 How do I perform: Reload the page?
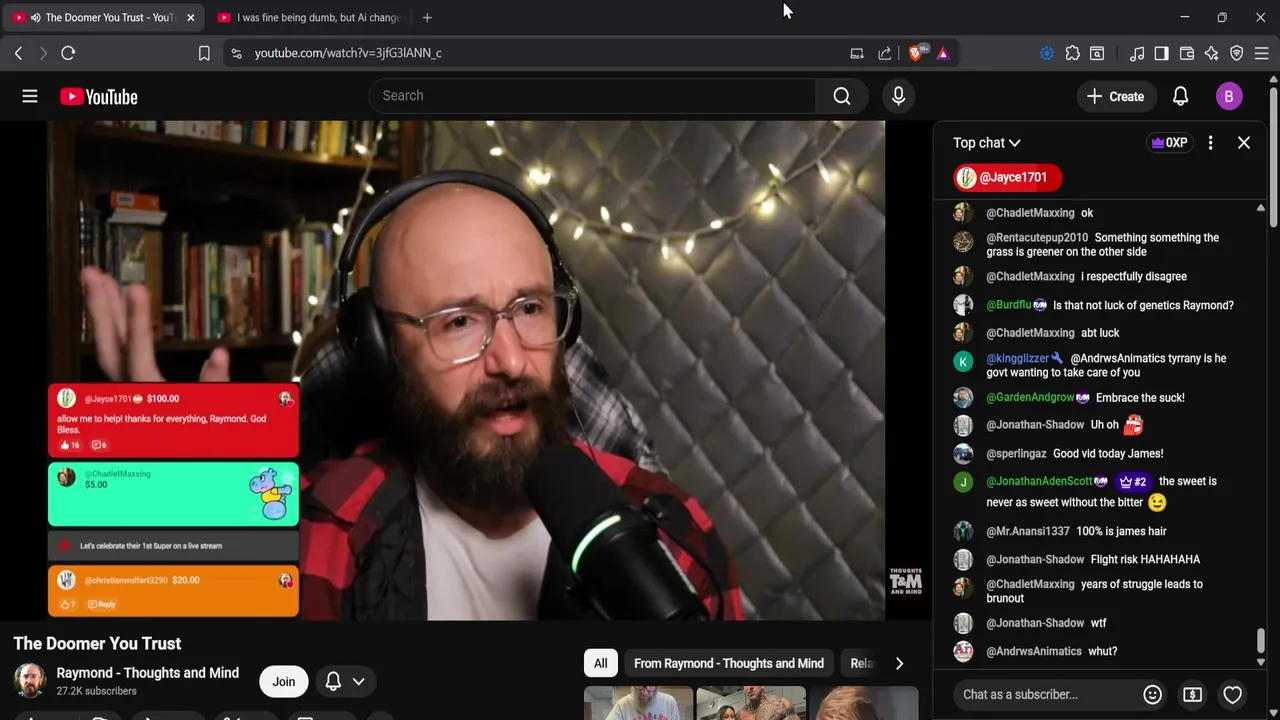point(68,53)
